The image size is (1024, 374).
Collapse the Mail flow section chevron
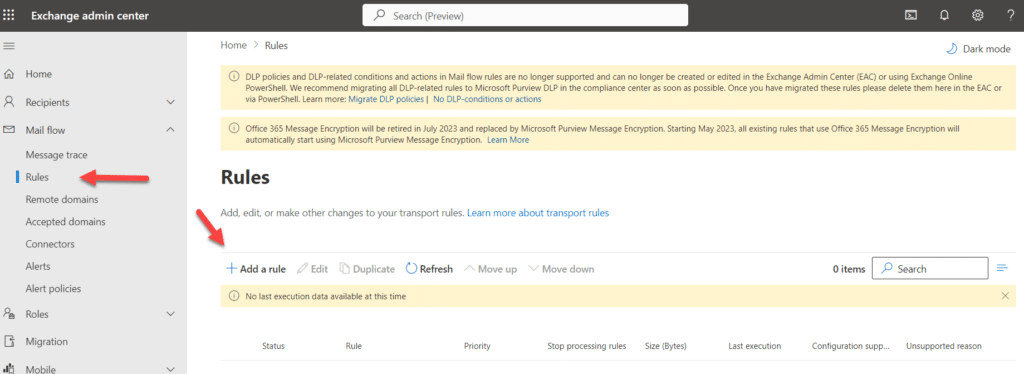coord(170,131)
